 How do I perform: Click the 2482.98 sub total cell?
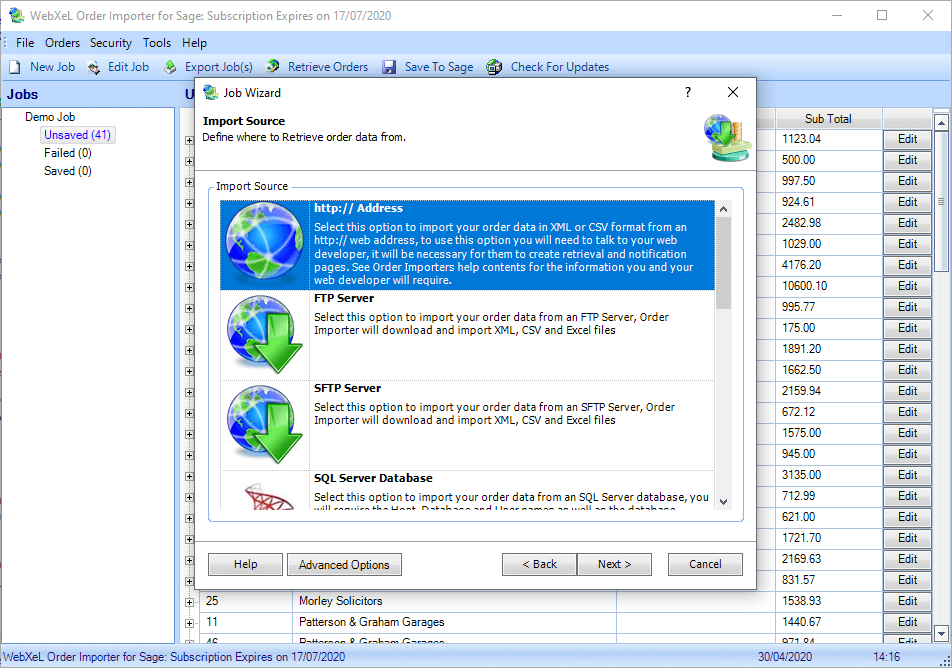pyautogui.click(x=829, y=223)
